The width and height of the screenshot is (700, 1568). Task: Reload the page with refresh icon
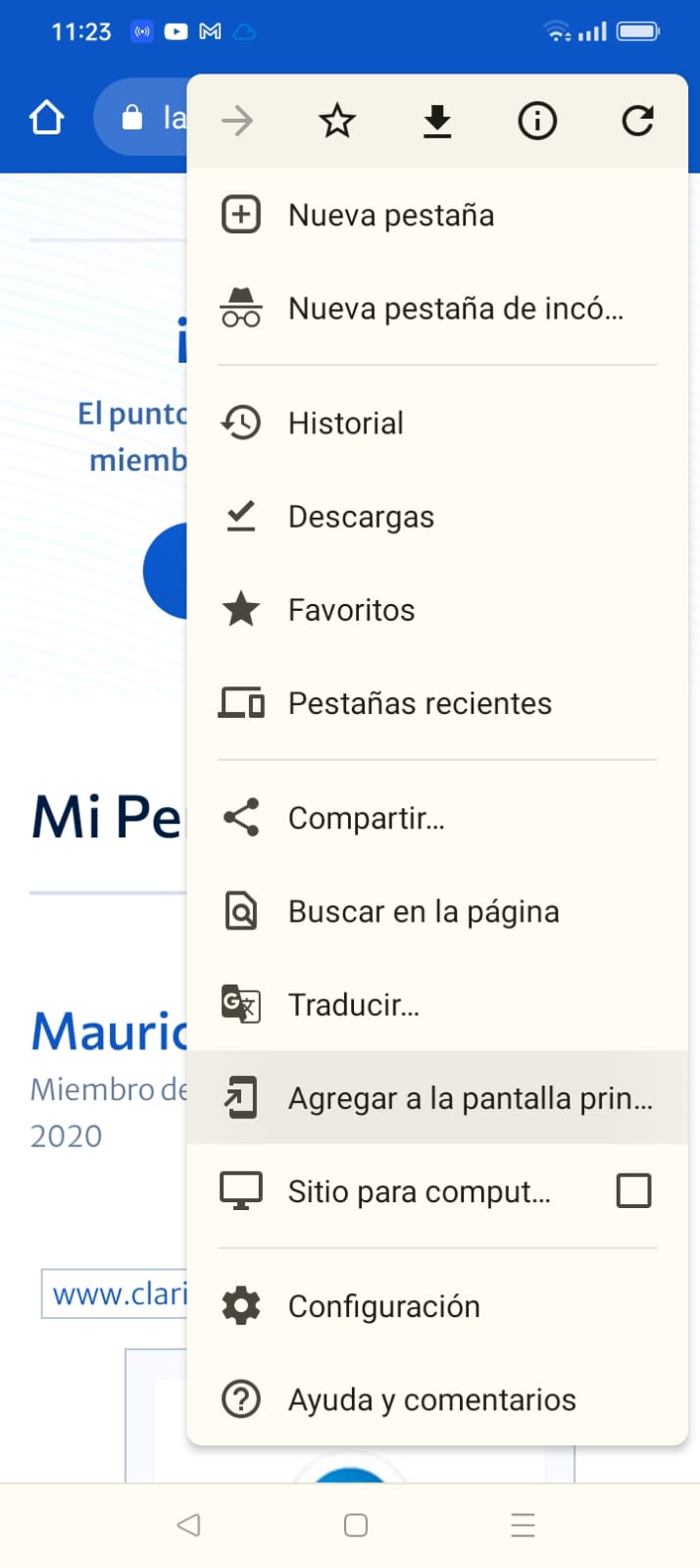[637, 121]
